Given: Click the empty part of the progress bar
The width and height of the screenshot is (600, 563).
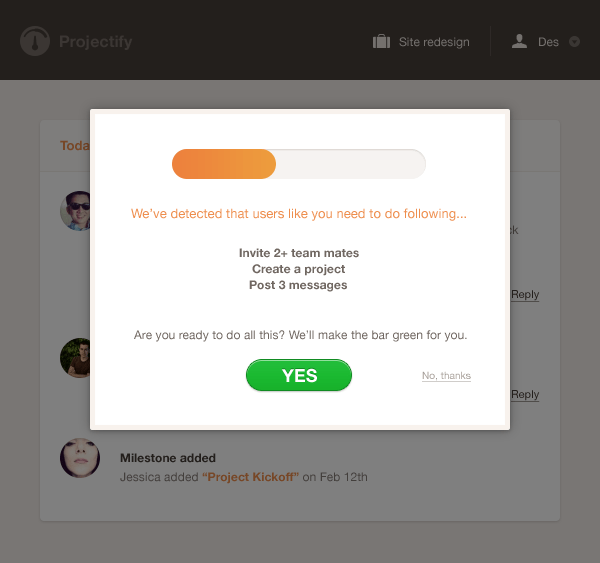Looking at the screenshot, I should [350, 164].
